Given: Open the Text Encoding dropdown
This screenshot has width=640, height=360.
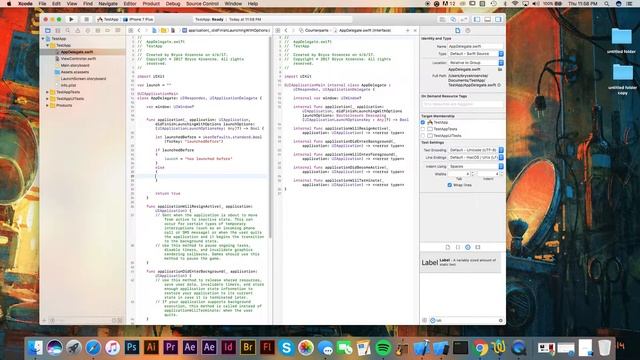Looking at the screenshot, I should coord(476,150).
